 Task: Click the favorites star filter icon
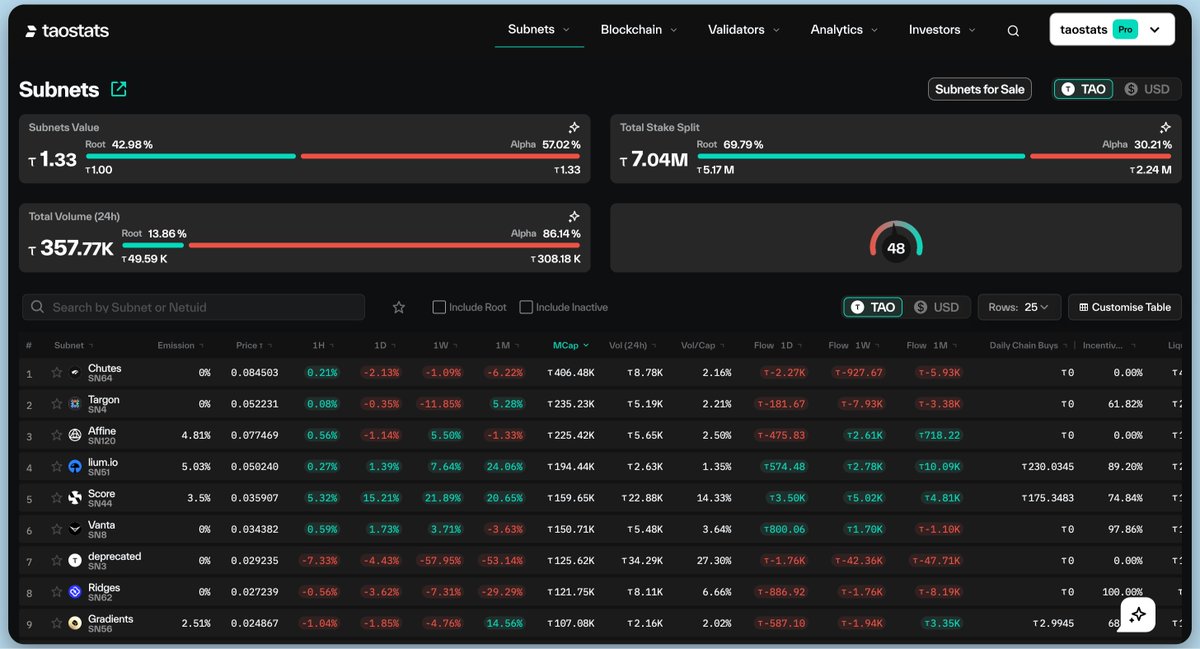tap(399, 307)
